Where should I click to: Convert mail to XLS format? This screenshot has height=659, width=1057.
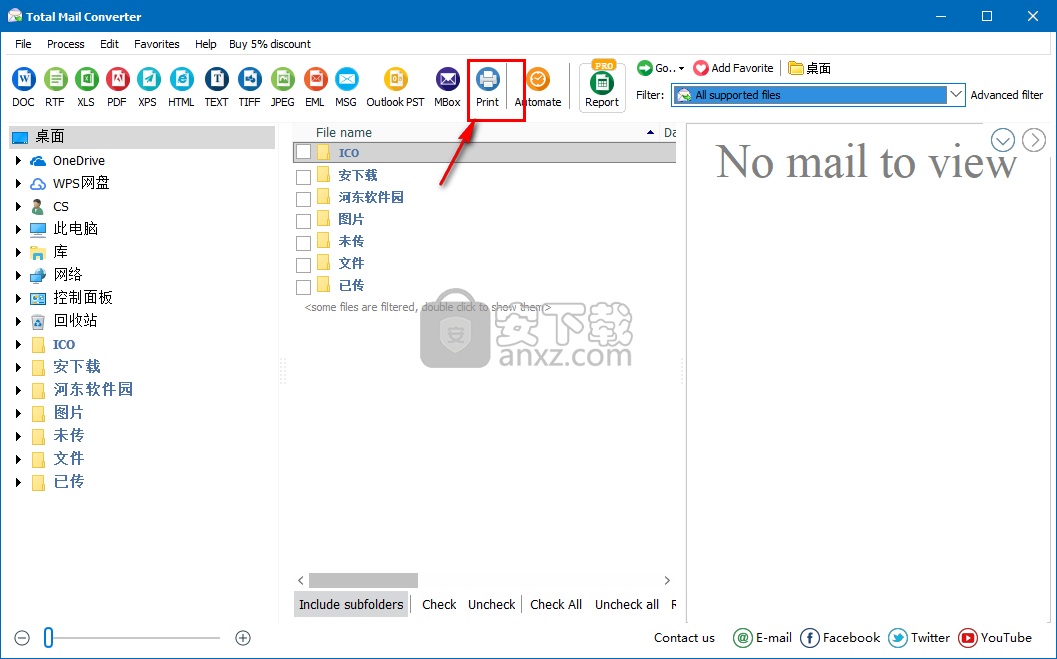point(86,87)
